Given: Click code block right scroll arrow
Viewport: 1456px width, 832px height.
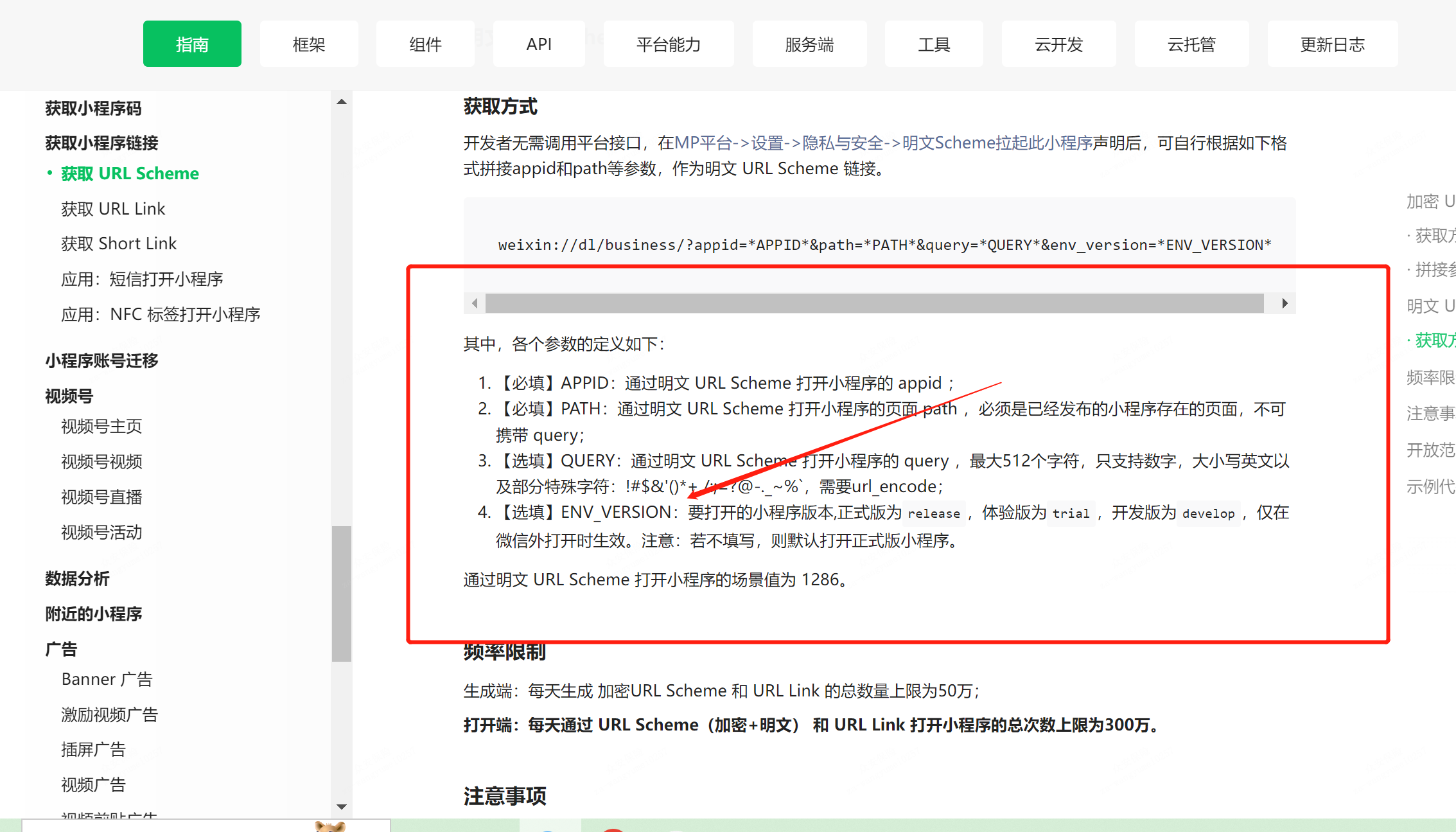Looking at the screenshot, I should point(1284,303).
